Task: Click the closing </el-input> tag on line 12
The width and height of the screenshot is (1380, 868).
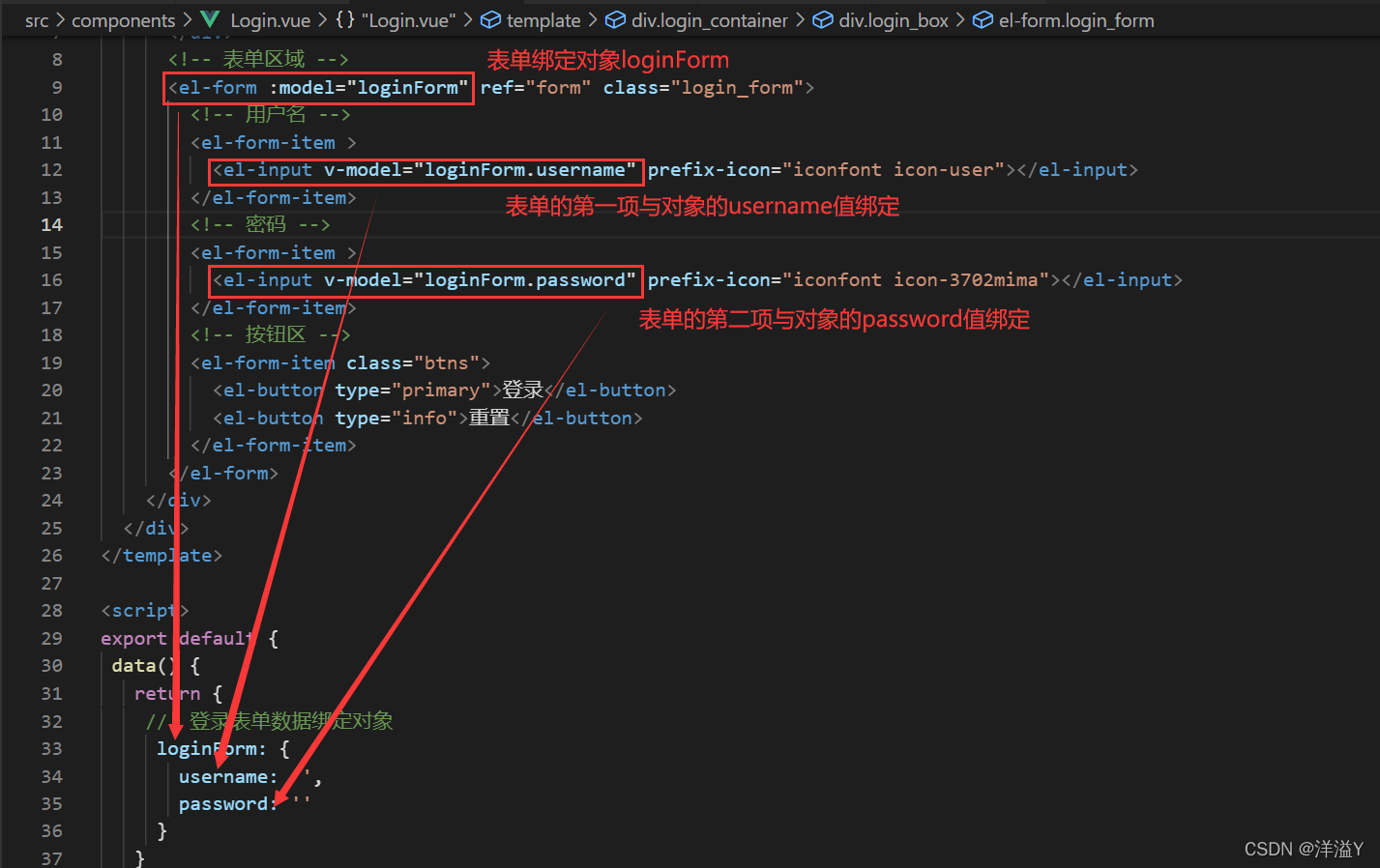Action: pyautogui.click(x=1077, y=169)
